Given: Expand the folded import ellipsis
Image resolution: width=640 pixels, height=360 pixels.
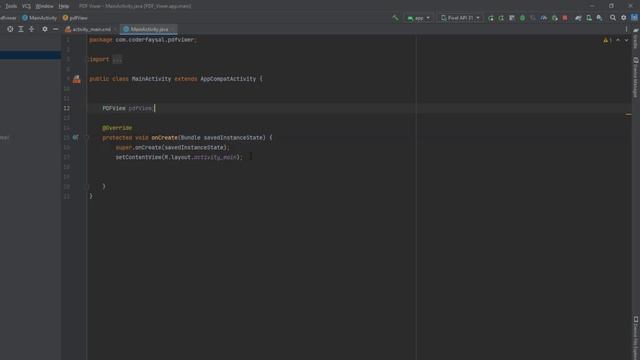Looking at the screenshot, I should (x=117, y=60).
